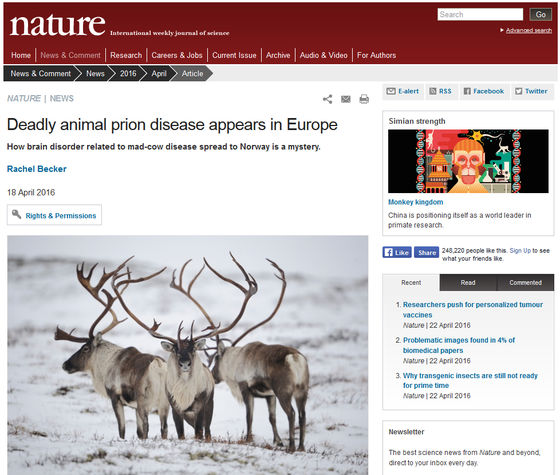Open Nature's Twitter page link
The width and height of the screenshot is (560, 475).
pos(532,91)
